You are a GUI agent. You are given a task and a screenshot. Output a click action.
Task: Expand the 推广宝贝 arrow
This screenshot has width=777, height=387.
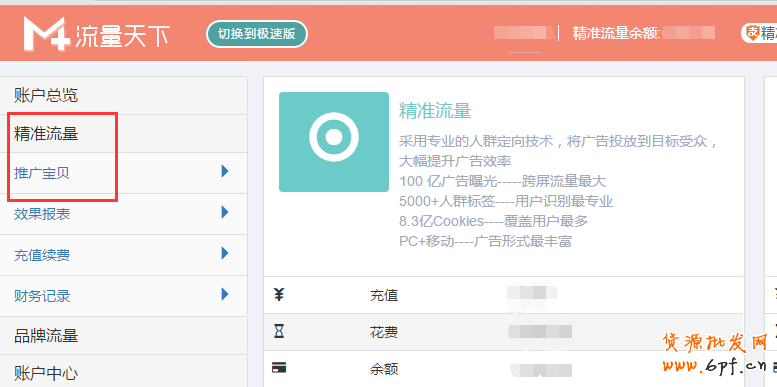coord(225,171)
